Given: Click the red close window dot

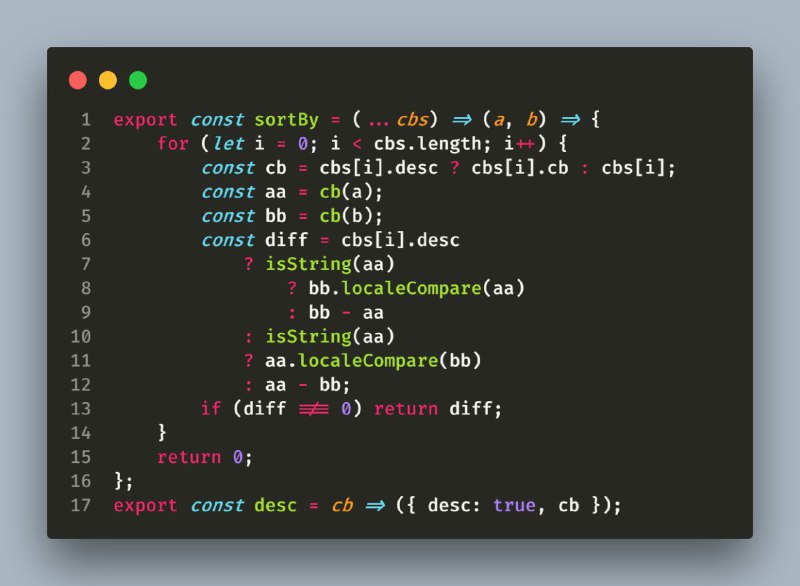Looking at the screenshot, I should (78, 80).
